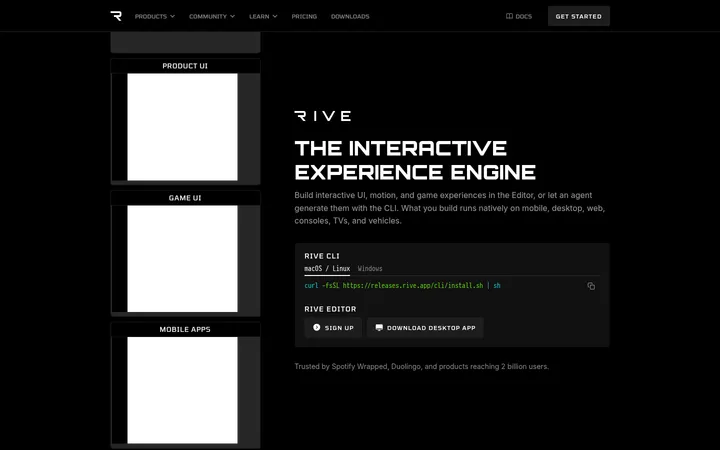Open the Learn dropdown

pyautogui.click(x=263, y=17)
